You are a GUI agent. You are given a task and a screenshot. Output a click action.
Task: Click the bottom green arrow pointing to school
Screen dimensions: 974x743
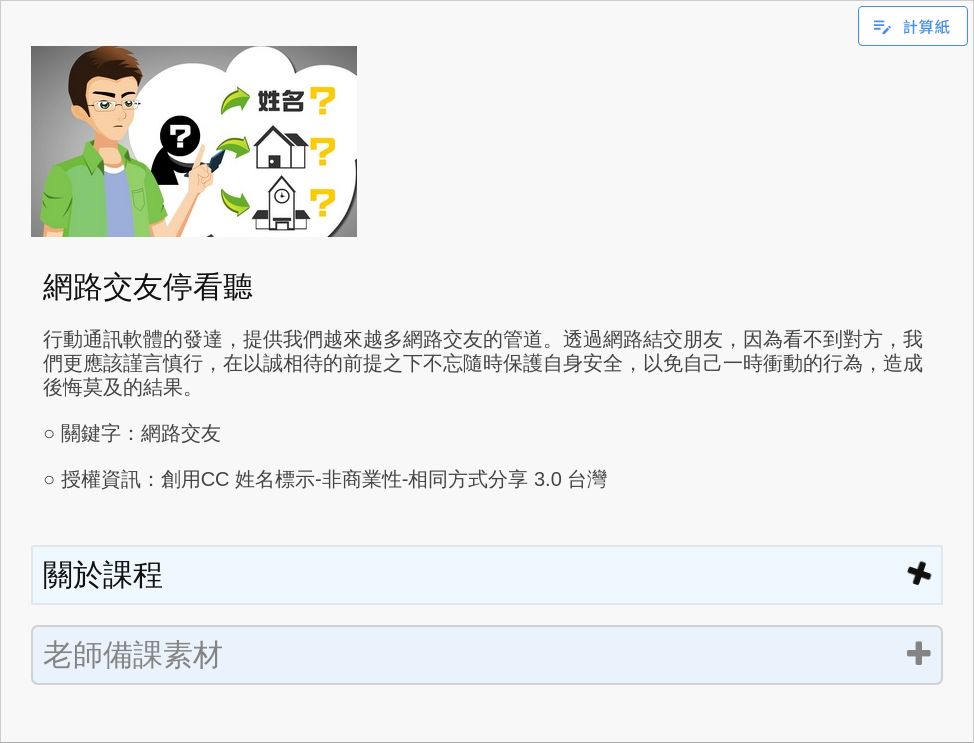(x=234, y=202)
